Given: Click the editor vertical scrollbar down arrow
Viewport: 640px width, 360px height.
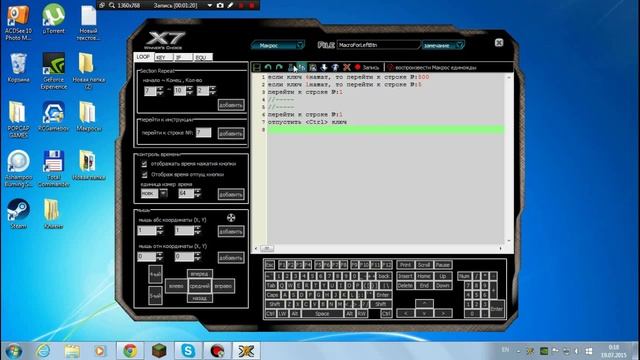Looking at the screenshot, I should [508, 241].
